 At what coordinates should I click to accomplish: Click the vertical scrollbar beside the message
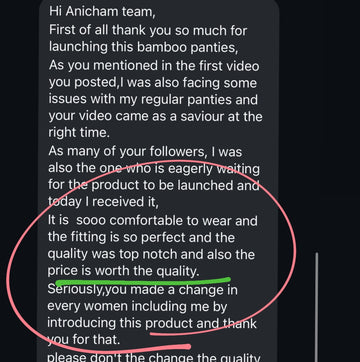[316, 307]
